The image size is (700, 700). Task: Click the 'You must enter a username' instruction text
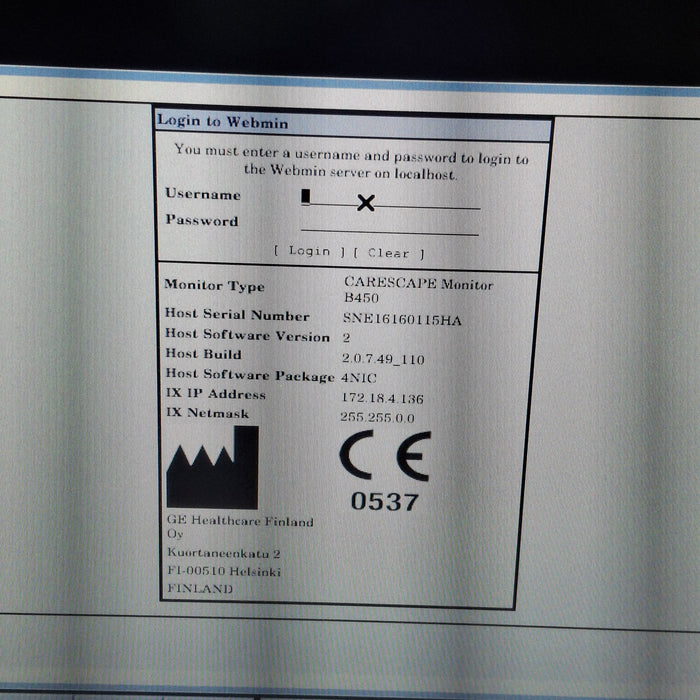(x=351, y=161)
